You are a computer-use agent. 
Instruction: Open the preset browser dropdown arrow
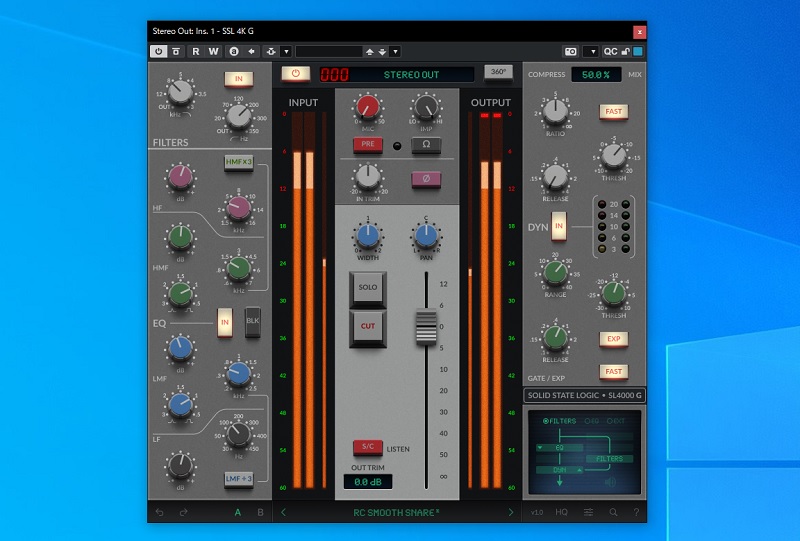395,52
